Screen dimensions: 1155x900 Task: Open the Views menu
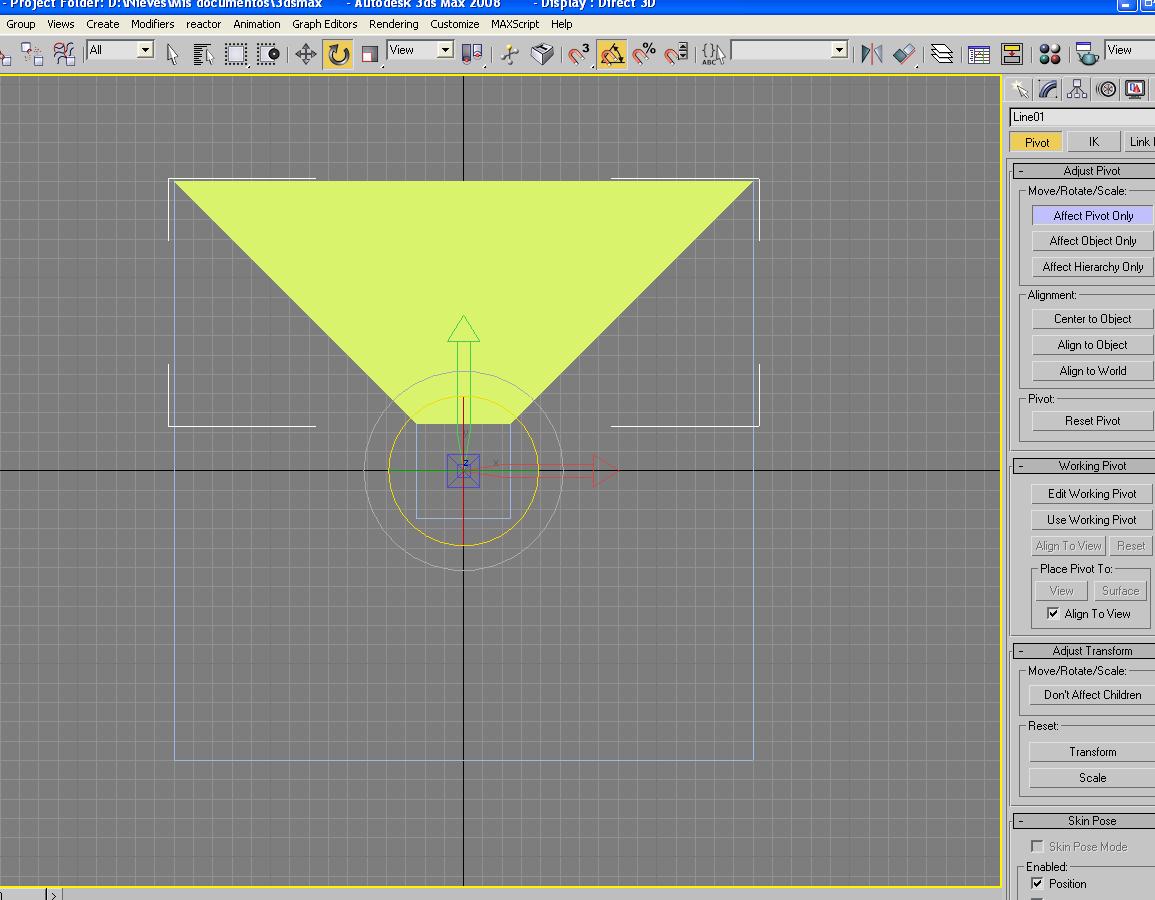click(x=60, y=24)
